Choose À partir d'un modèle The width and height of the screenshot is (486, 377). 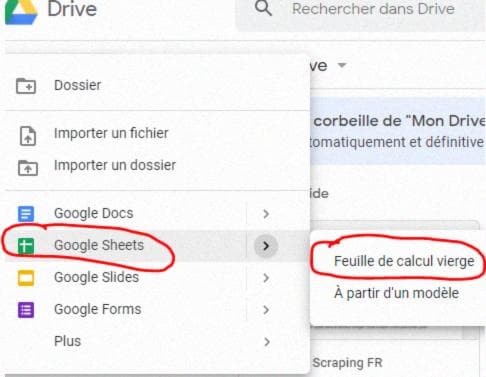tap(396, 293)
